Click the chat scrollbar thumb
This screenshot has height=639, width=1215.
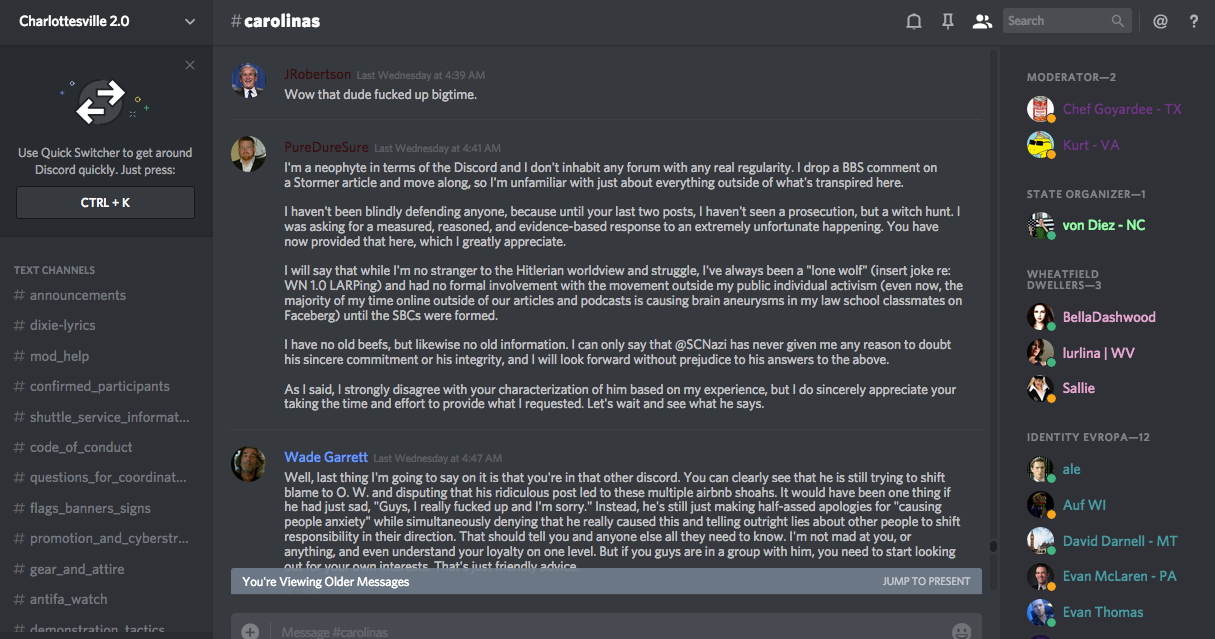click(993, 547)
